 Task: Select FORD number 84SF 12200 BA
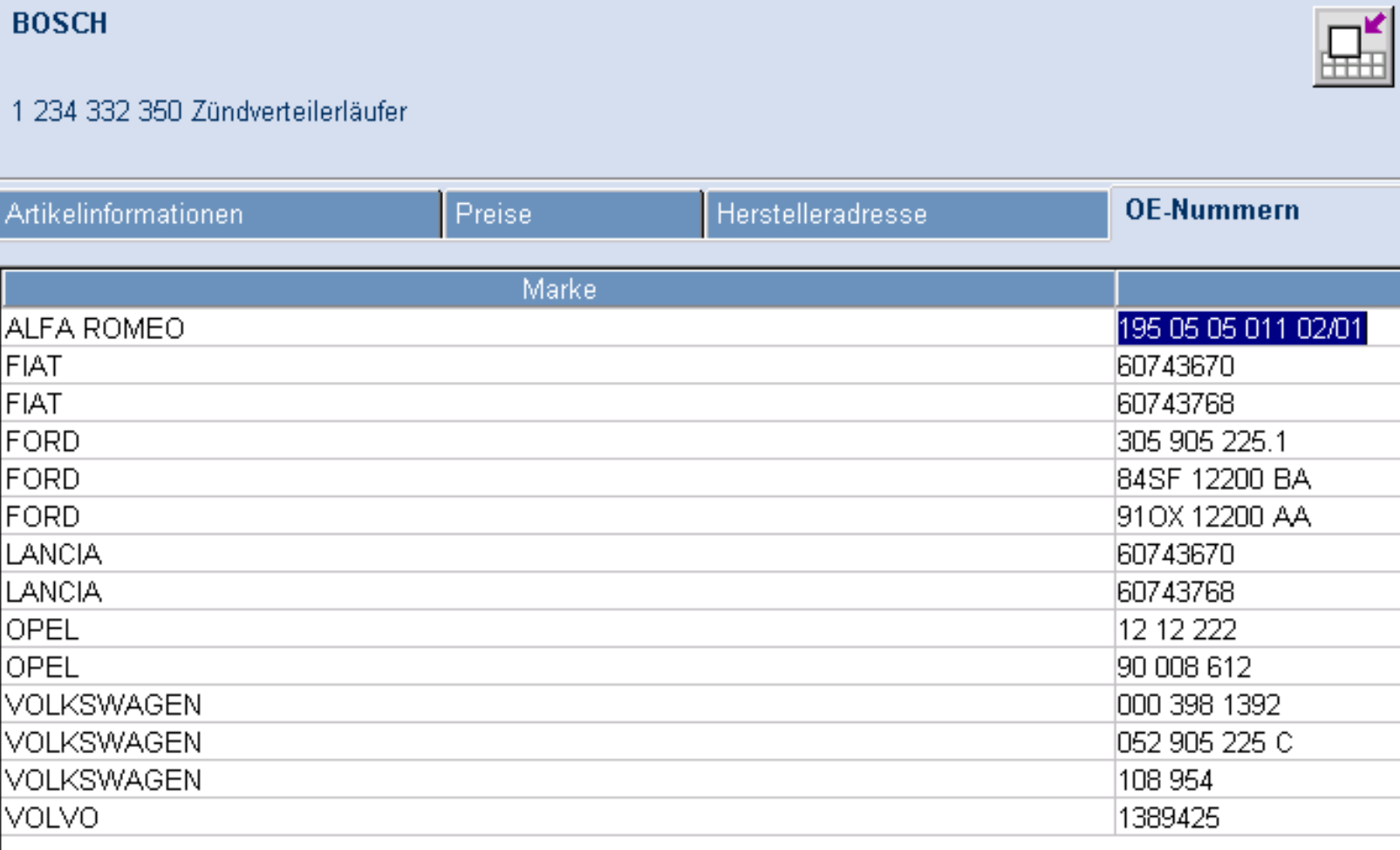1214,479
